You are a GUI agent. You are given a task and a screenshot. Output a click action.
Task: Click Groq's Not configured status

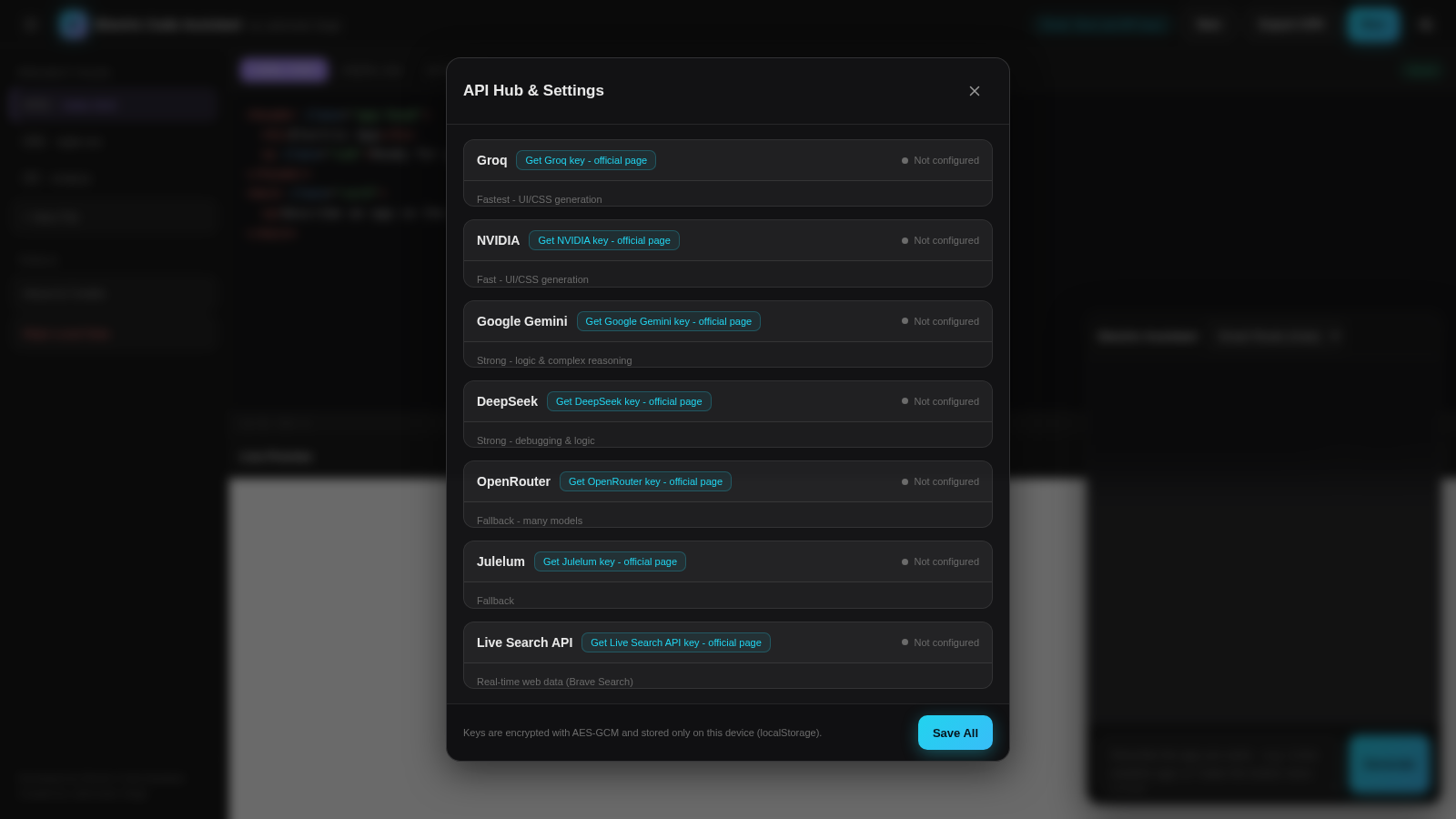click(x=940, y=160)
